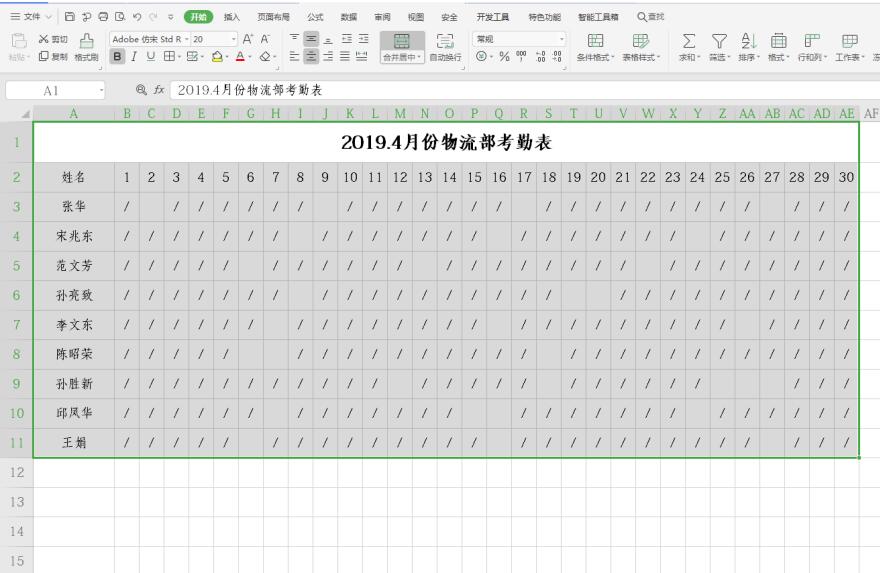Open the font size dropdown showing 20
880x573 pixels.
[233, 39]
